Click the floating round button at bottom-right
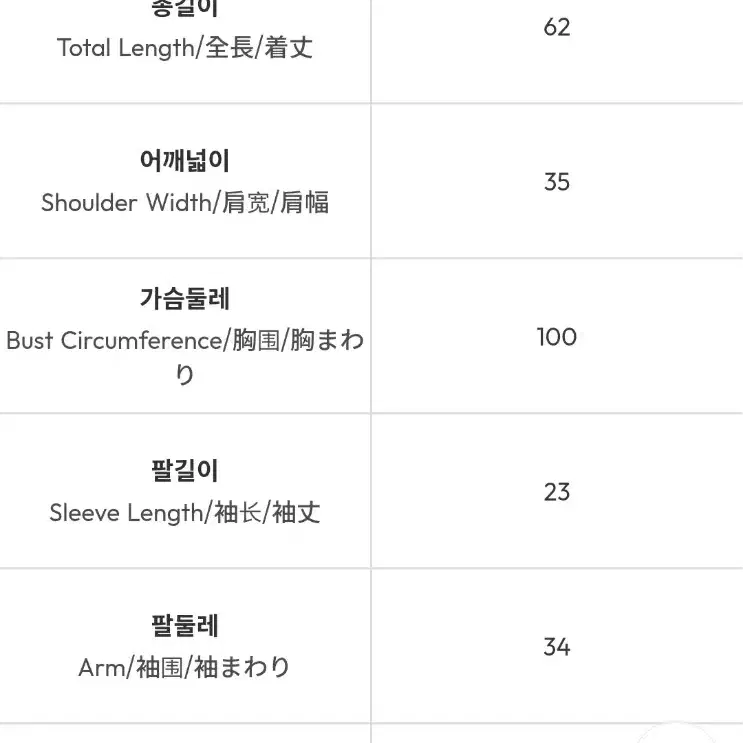This screenshot has width=743, height=743. 678,734
